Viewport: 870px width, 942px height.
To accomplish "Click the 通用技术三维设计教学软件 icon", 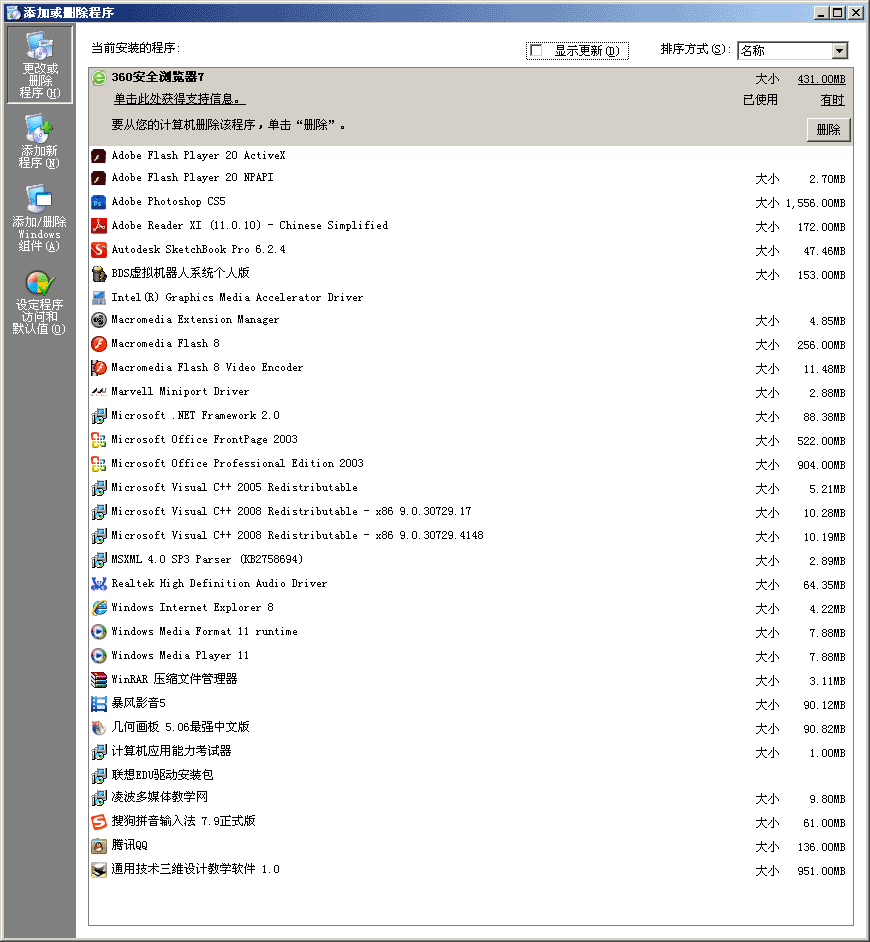I will click(x=99, y=870).
